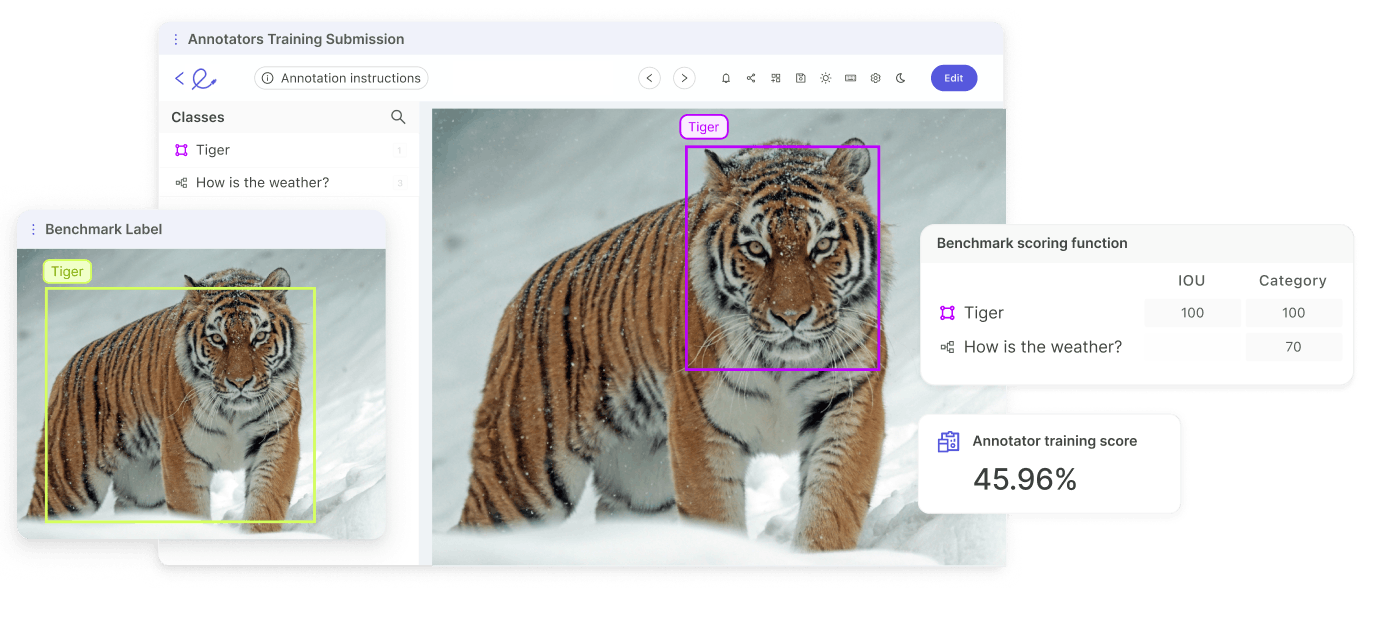Click Tiger row label in scoring table
This screenshot has height=625, width=1375.
tap(984, 313)
